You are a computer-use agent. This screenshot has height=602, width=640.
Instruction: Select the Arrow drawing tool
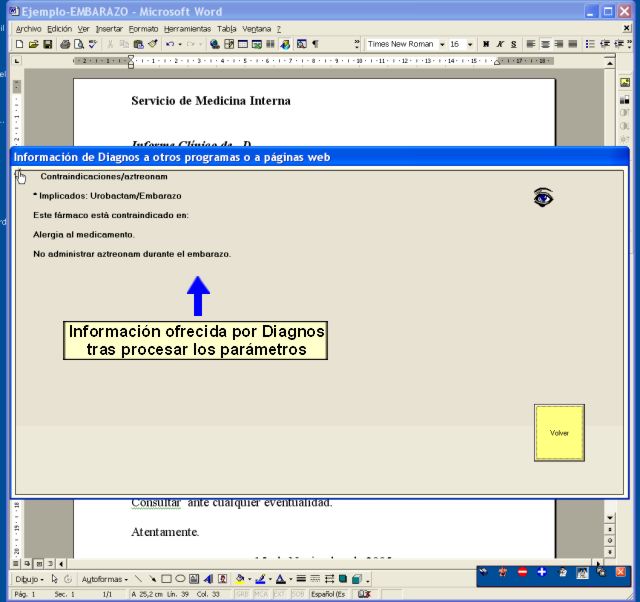coord(152,579)
